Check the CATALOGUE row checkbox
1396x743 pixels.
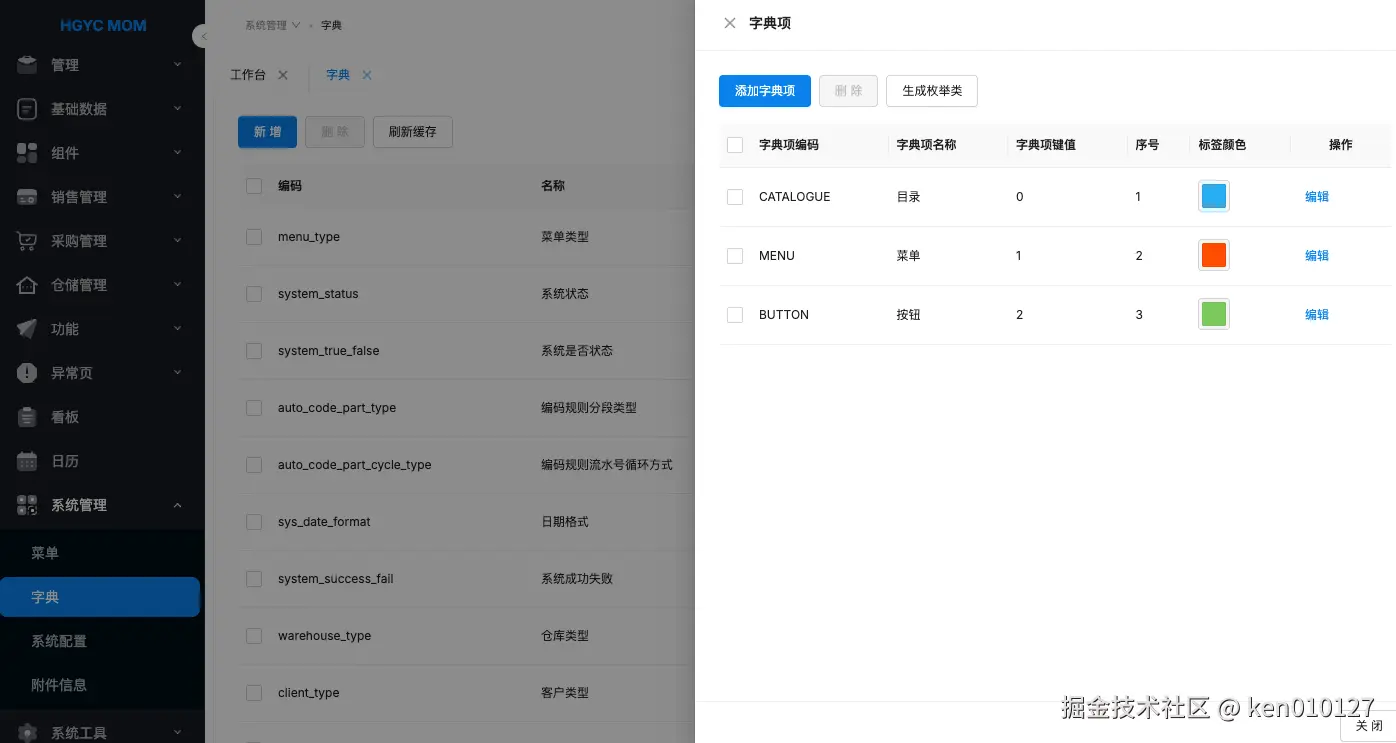coord(735,197)
